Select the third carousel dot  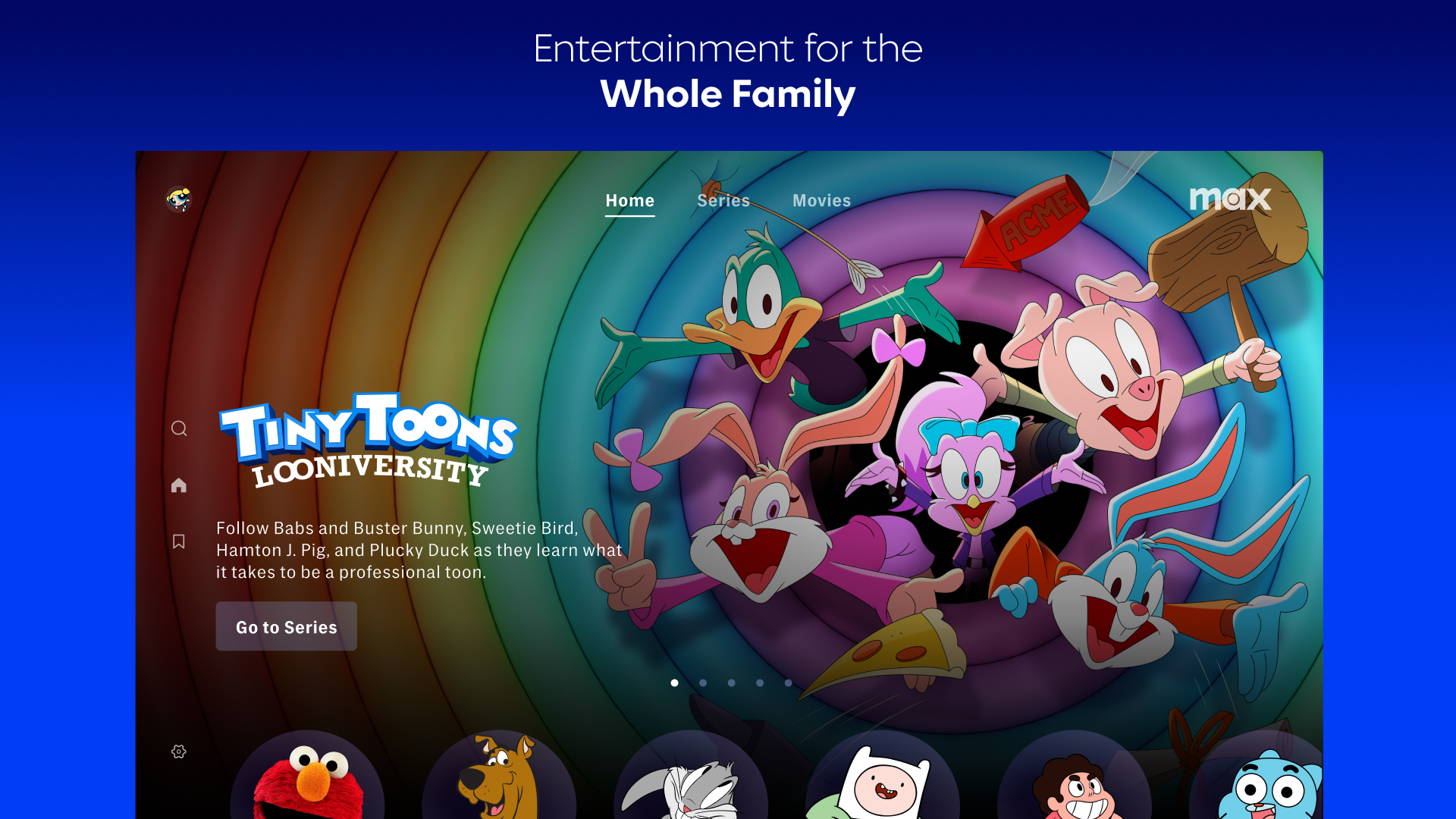(x=731, y=682)
